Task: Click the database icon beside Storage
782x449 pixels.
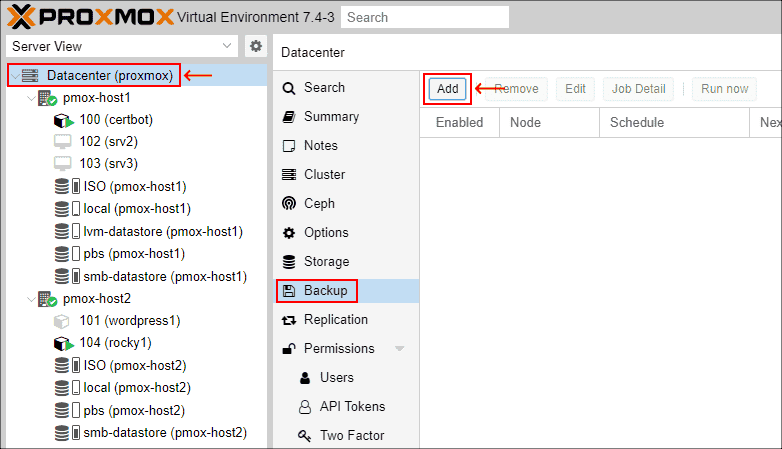Action: [289, 262]
